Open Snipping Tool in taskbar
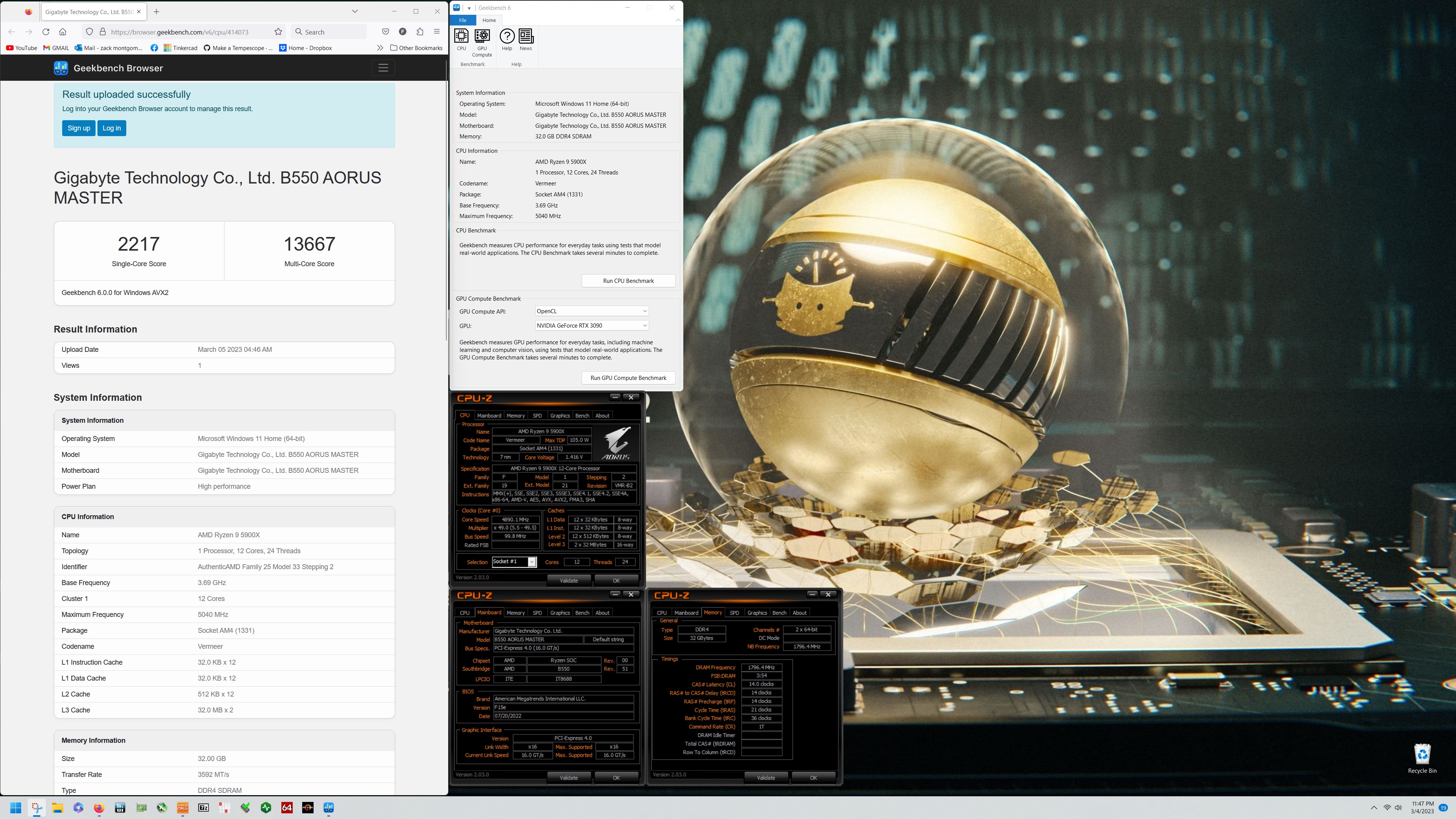This screenshot has height=819, width=1456. (37, 808)
